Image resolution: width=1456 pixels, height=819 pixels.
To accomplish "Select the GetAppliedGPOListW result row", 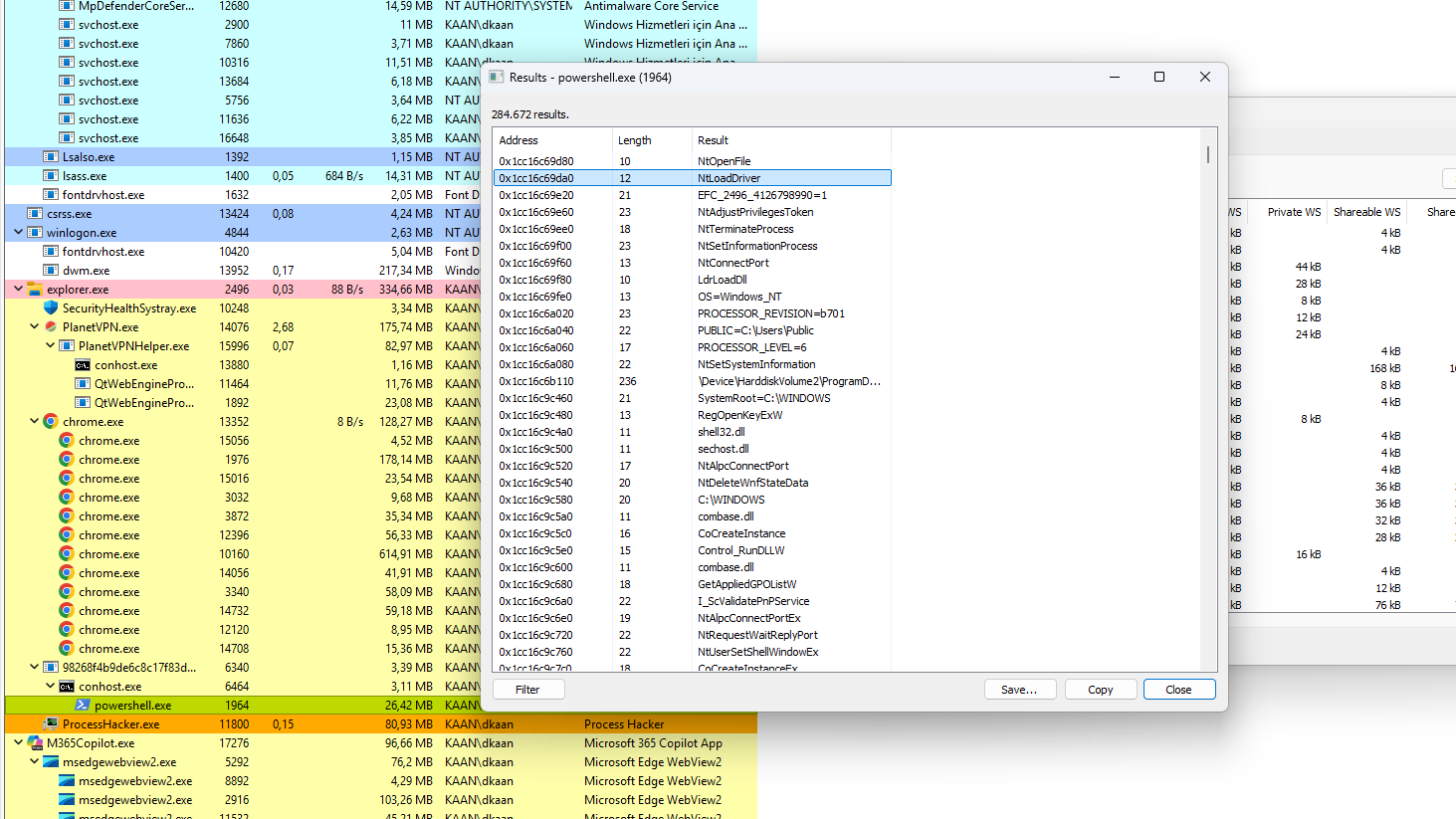I will click(x=693, y=584).
